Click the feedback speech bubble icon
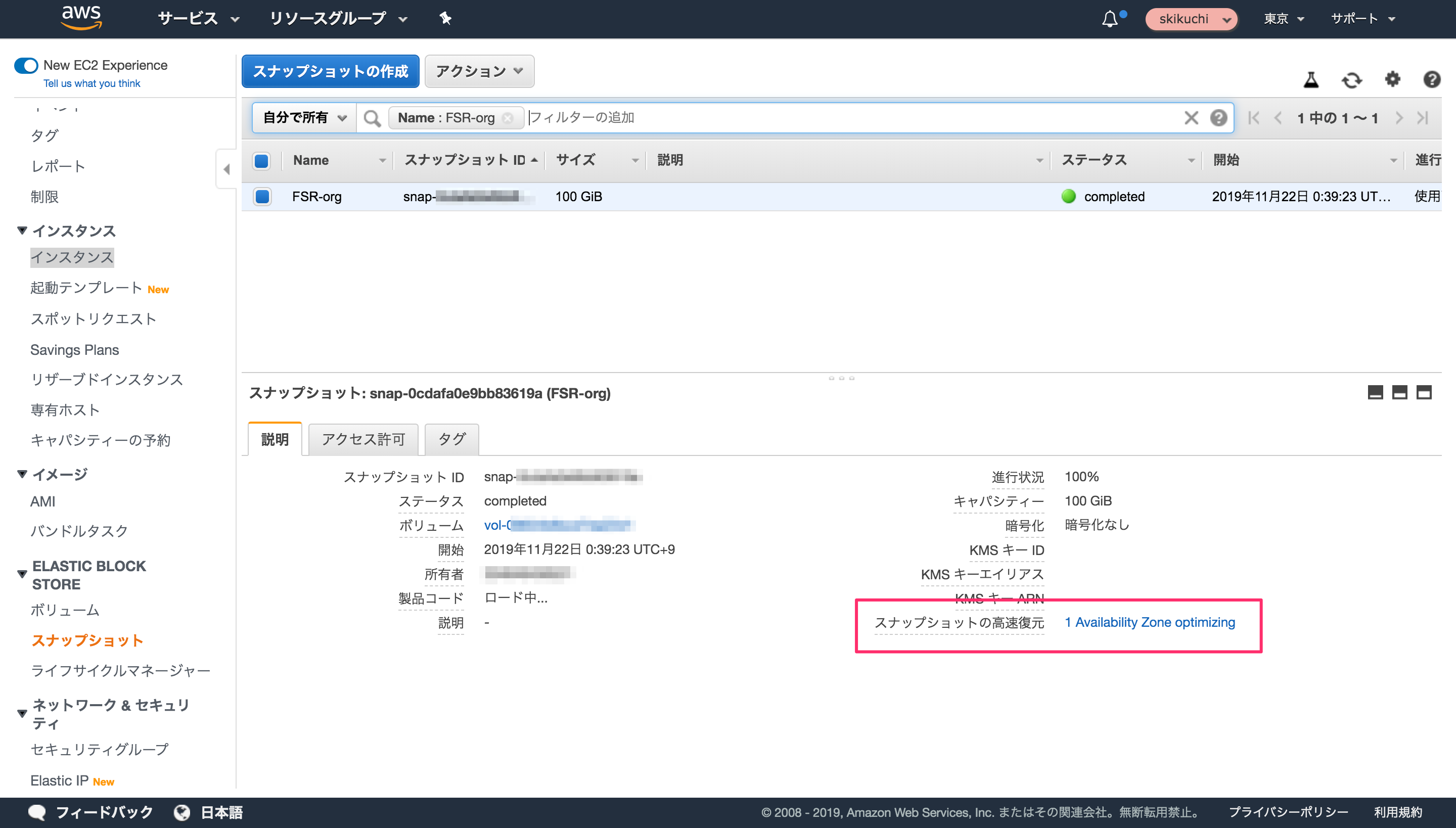This screenshot has width=1456, height=828. (x=37, y=812)
